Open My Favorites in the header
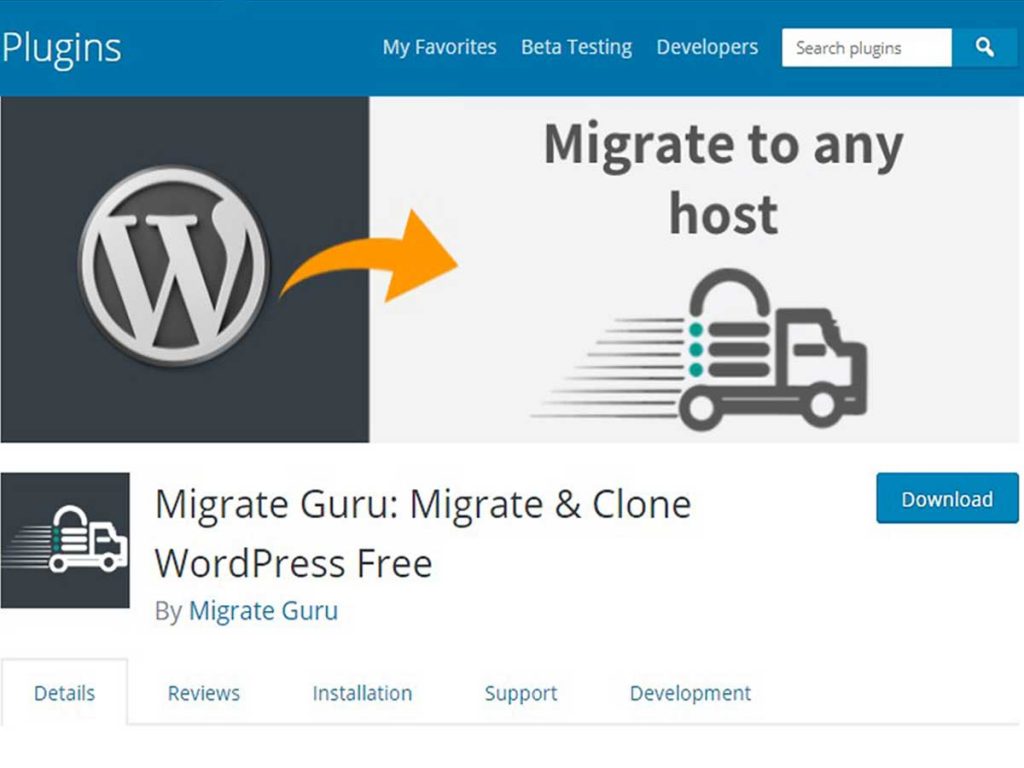This screenshot has width=1024, height=768. pyautogui.click(x=440, y=47)
